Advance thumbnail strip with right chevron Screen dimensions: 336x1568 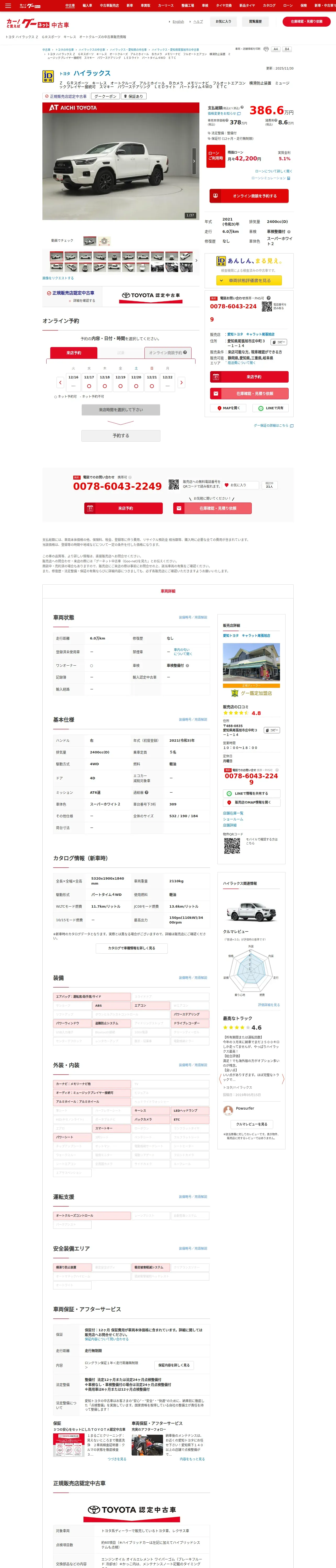196,261
